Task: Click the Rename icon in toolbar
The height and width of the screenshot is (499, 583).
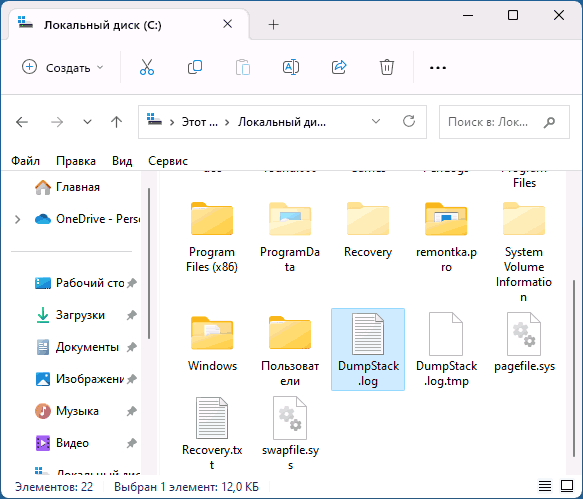Action: tap(291, 67)
